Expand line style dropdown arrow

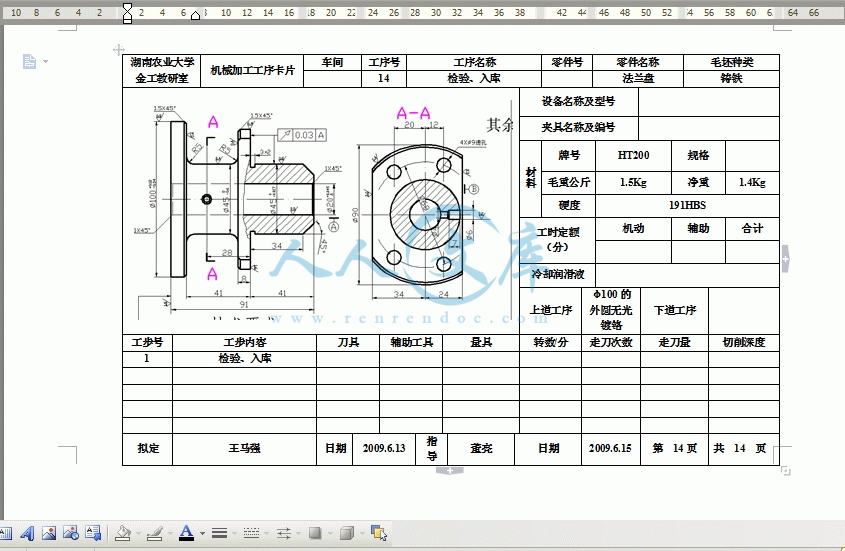[x=234, y=534]
